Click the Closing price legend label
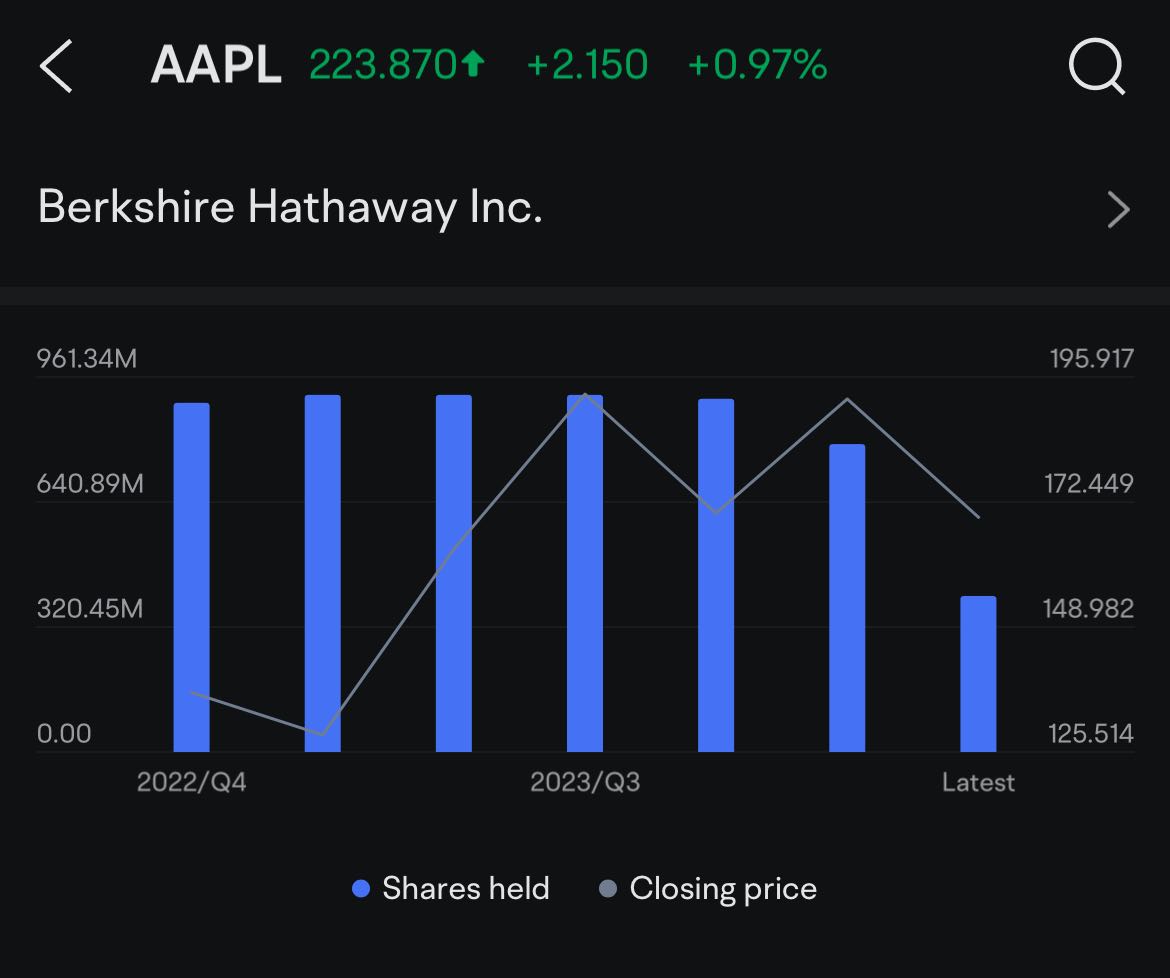Screen dimensions: 1170x978 point(723,889)
